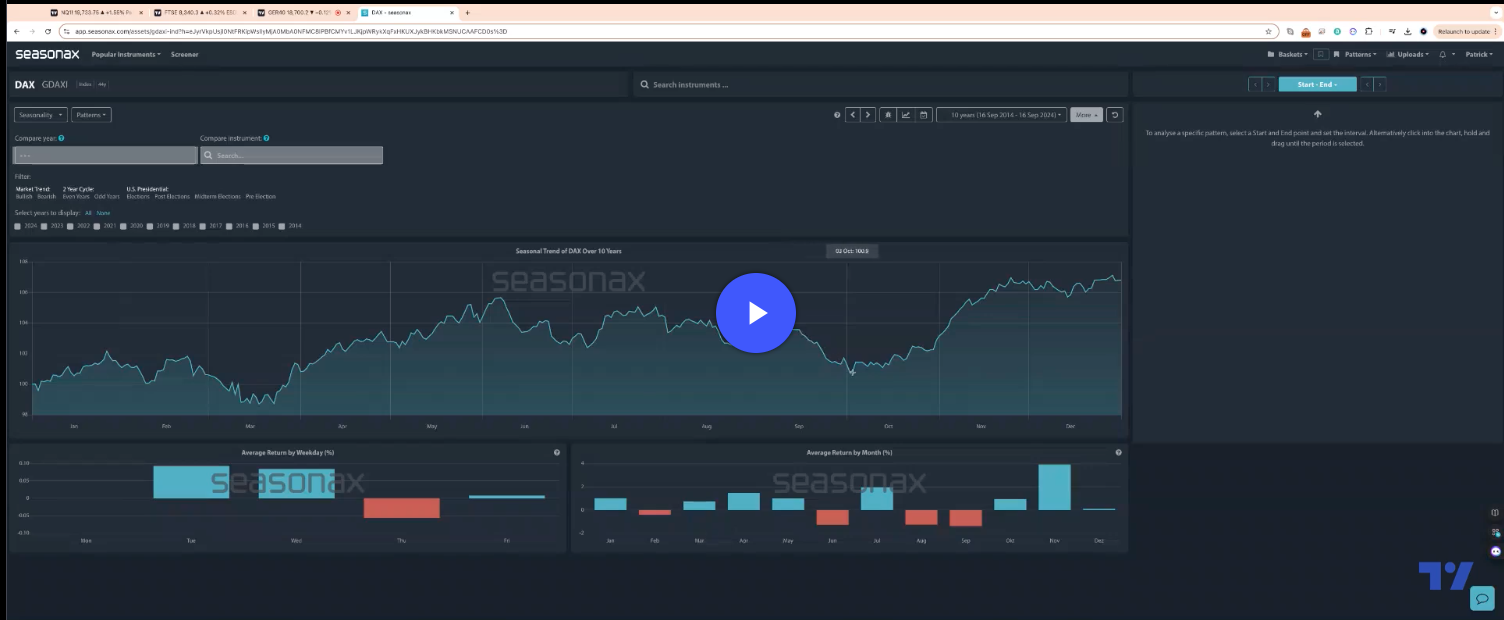Toggle the 2017 year checkbox
The image size is (1504, 620).
pyautogui.click(x=203, y=226)
